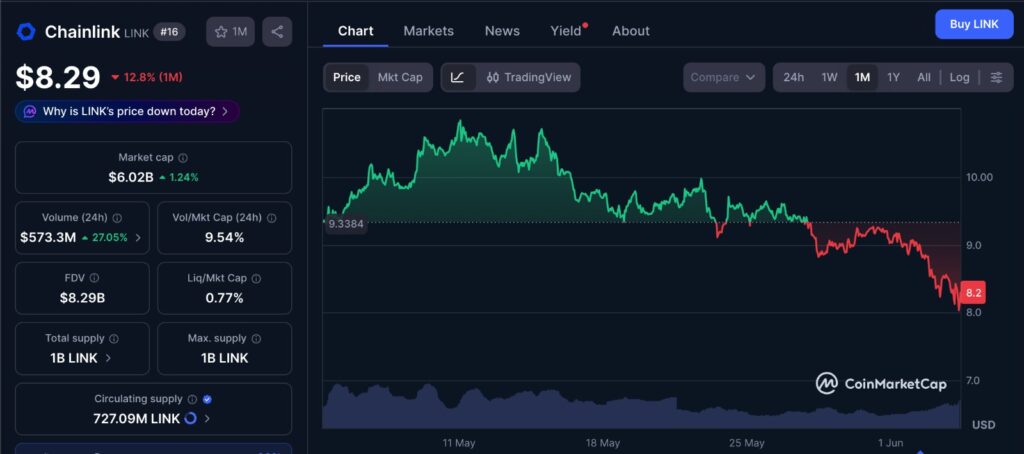Open the About tab
Screen dimensions: 1024x454
631,31
